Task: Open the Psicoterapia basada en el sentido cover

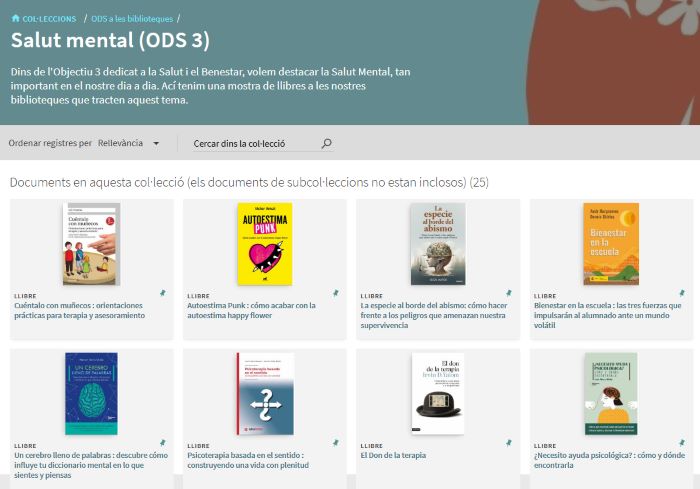Action: tap(265, 393)
